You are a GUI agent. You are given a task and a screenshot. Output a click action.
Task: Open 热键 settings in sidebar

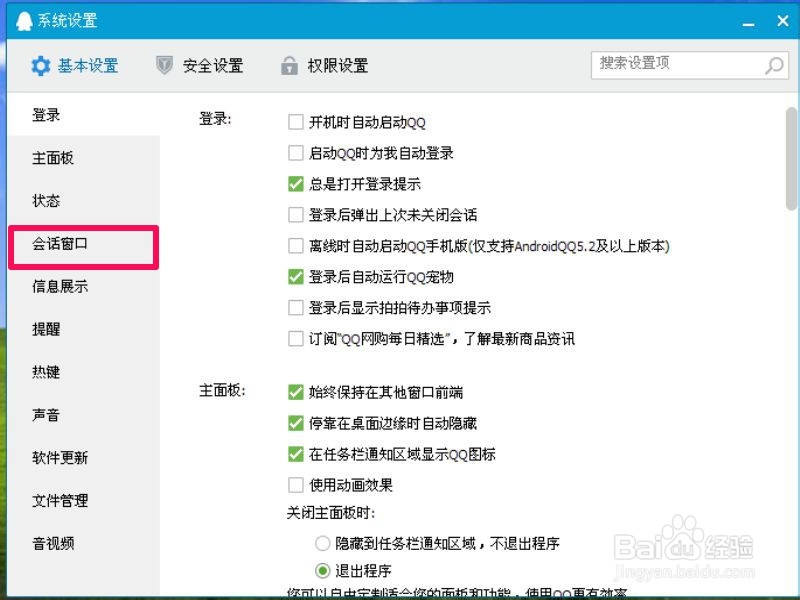click(x=84, y=372)
